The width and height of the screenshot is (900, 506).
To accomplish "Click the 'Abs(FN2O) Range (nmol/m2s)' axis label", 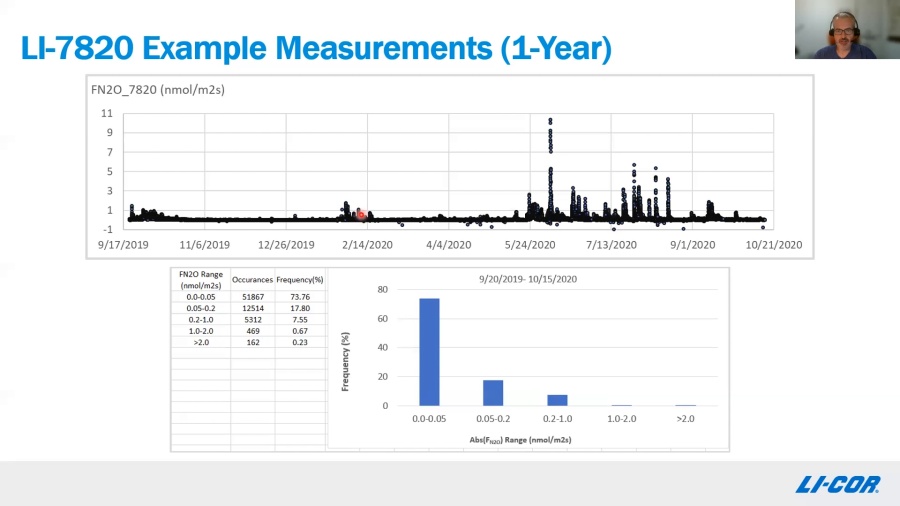I will point(520,440).
